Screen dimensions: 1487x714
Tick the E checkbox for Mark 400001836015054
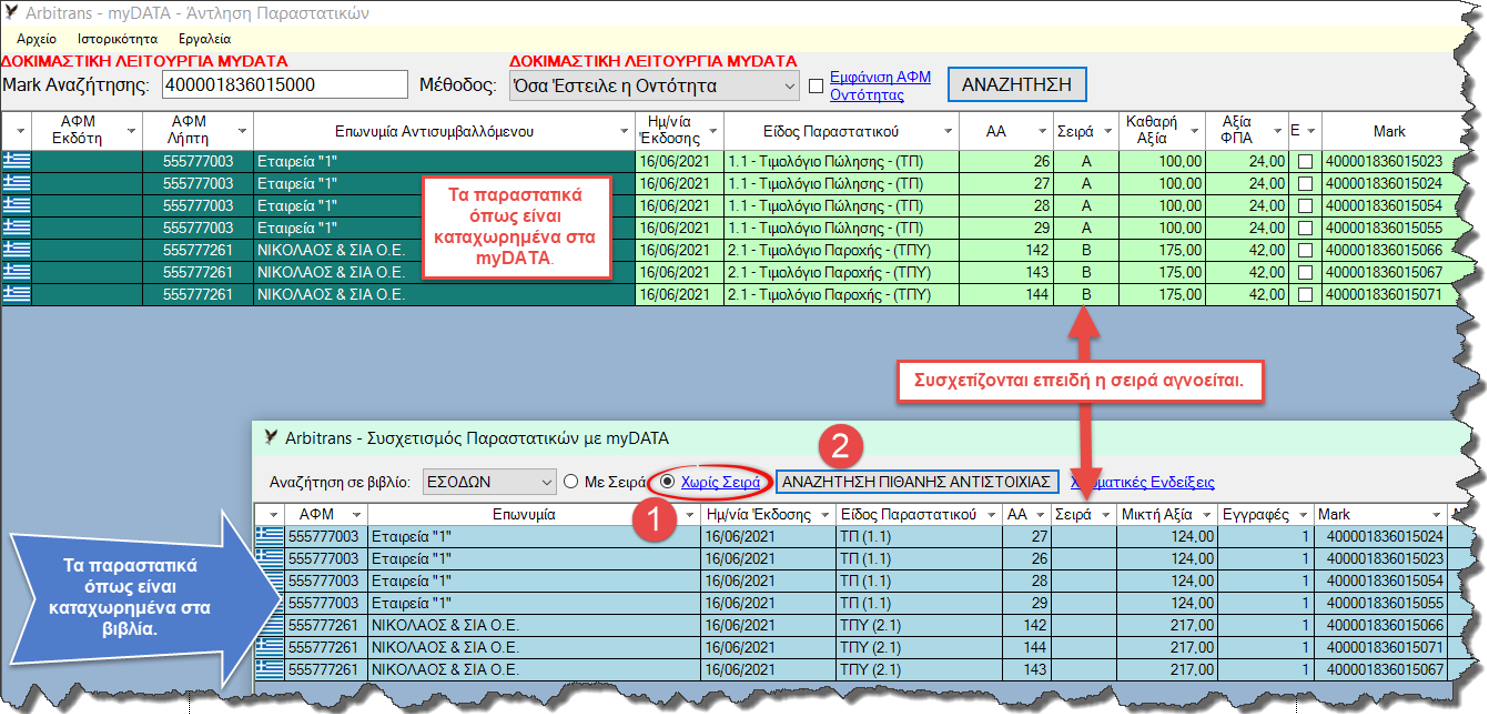coord(1306,205)
